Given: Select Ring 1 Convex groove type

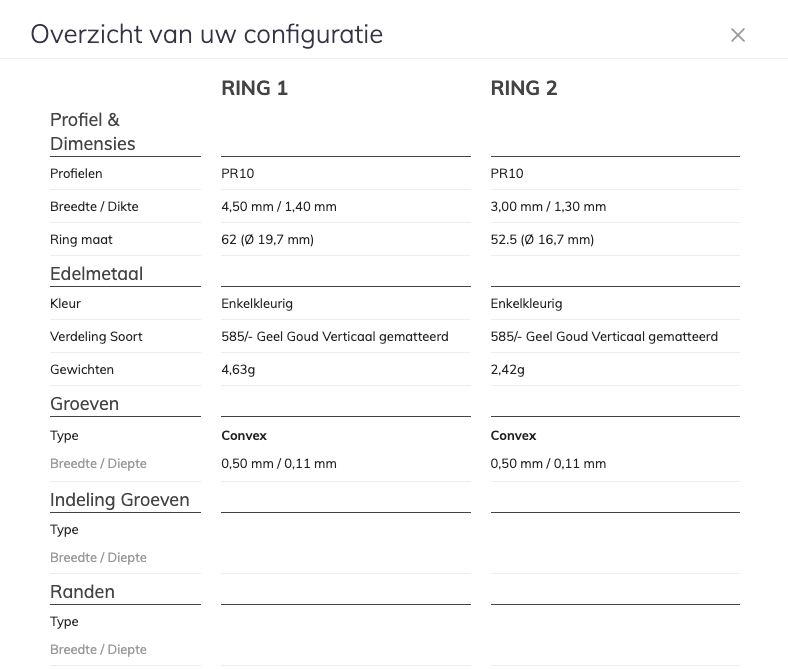Looking at the screenshot, I should (244, 436).
